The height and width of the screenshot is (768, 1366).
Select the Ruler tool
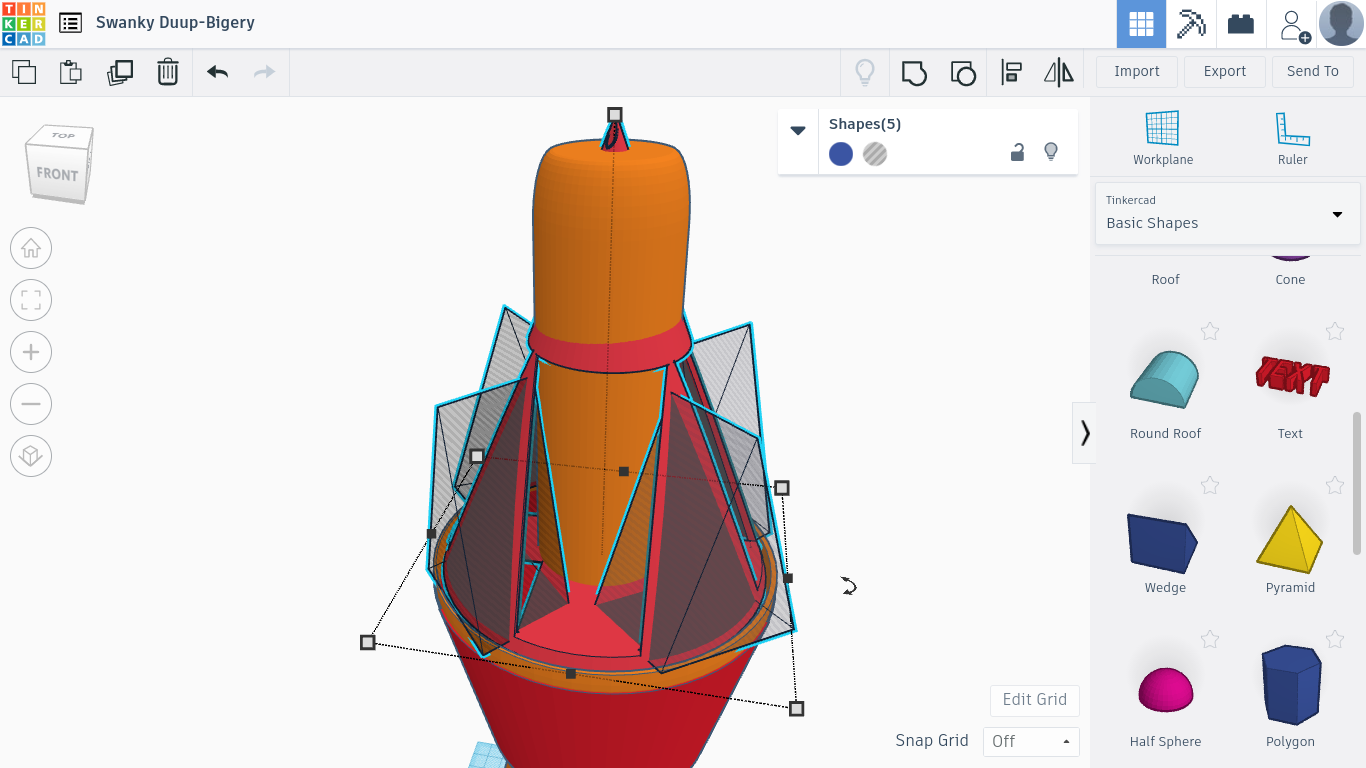click(1293, 138)
